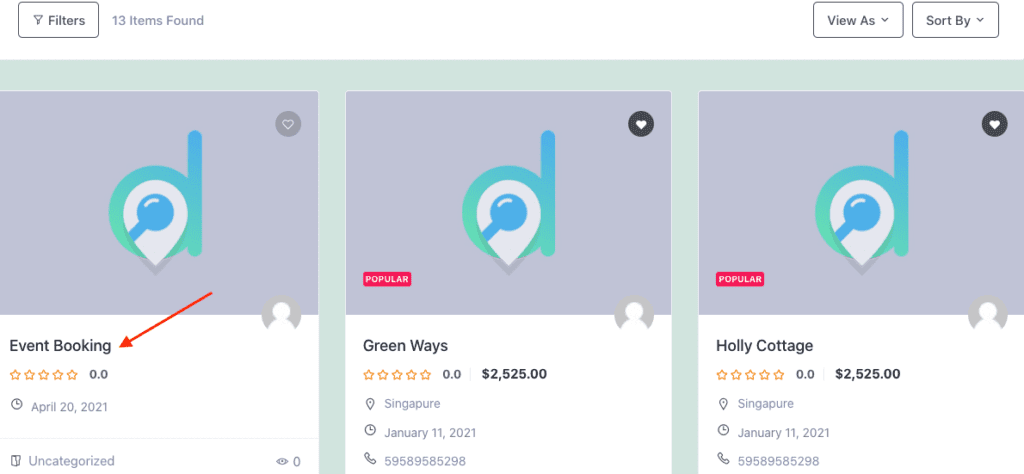Image resolution: width=1024 pixels, height=474 pixels.
Task: Open the Green Ways listing title
Action: 406,345
